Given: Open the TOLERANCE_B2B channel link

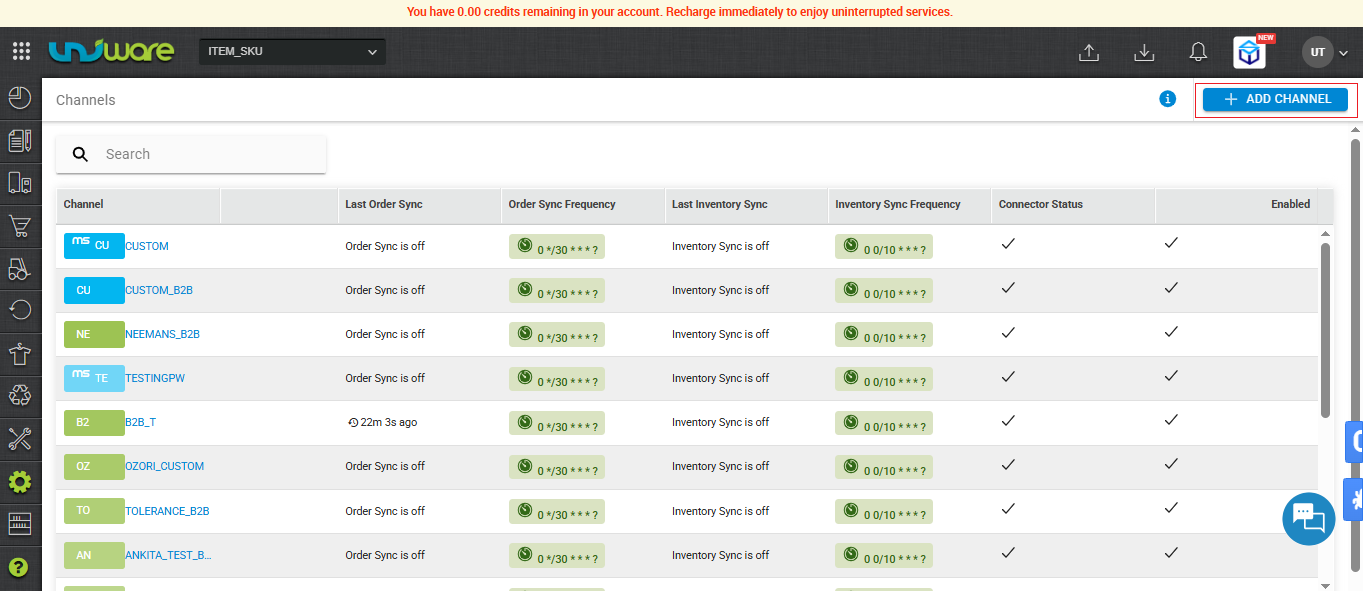Looking at the screenshot, I should [167, 511].
